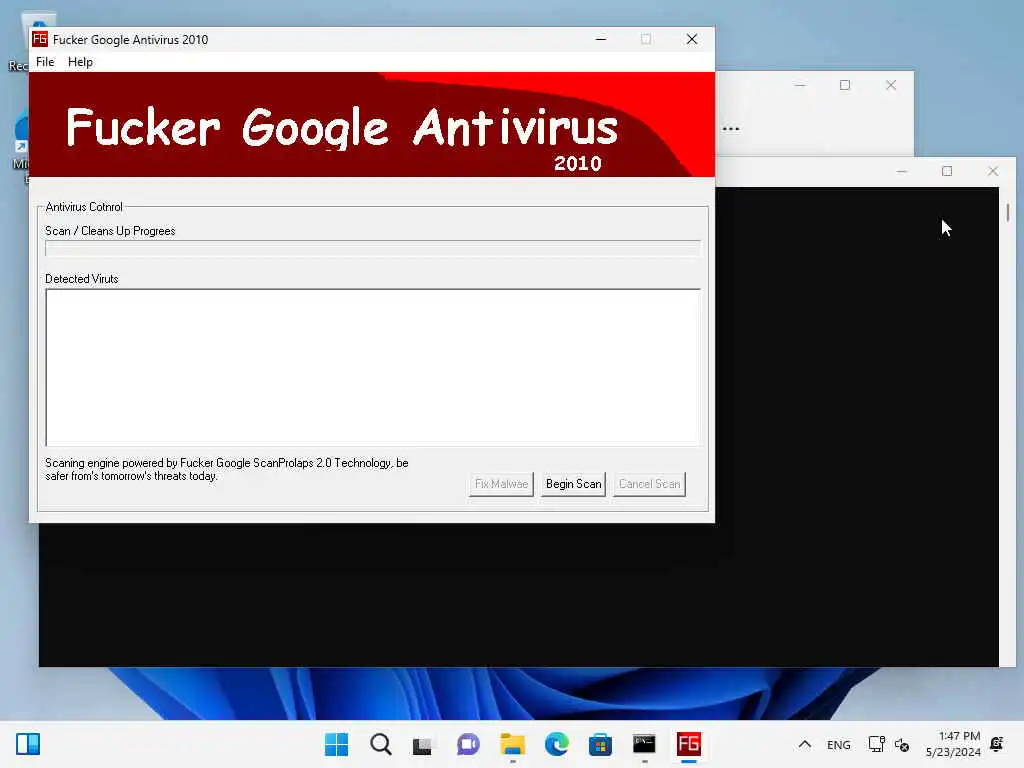The image size is (1024, 768).
Task: Click the Detected Viruts label
Action: coord(82,279)
